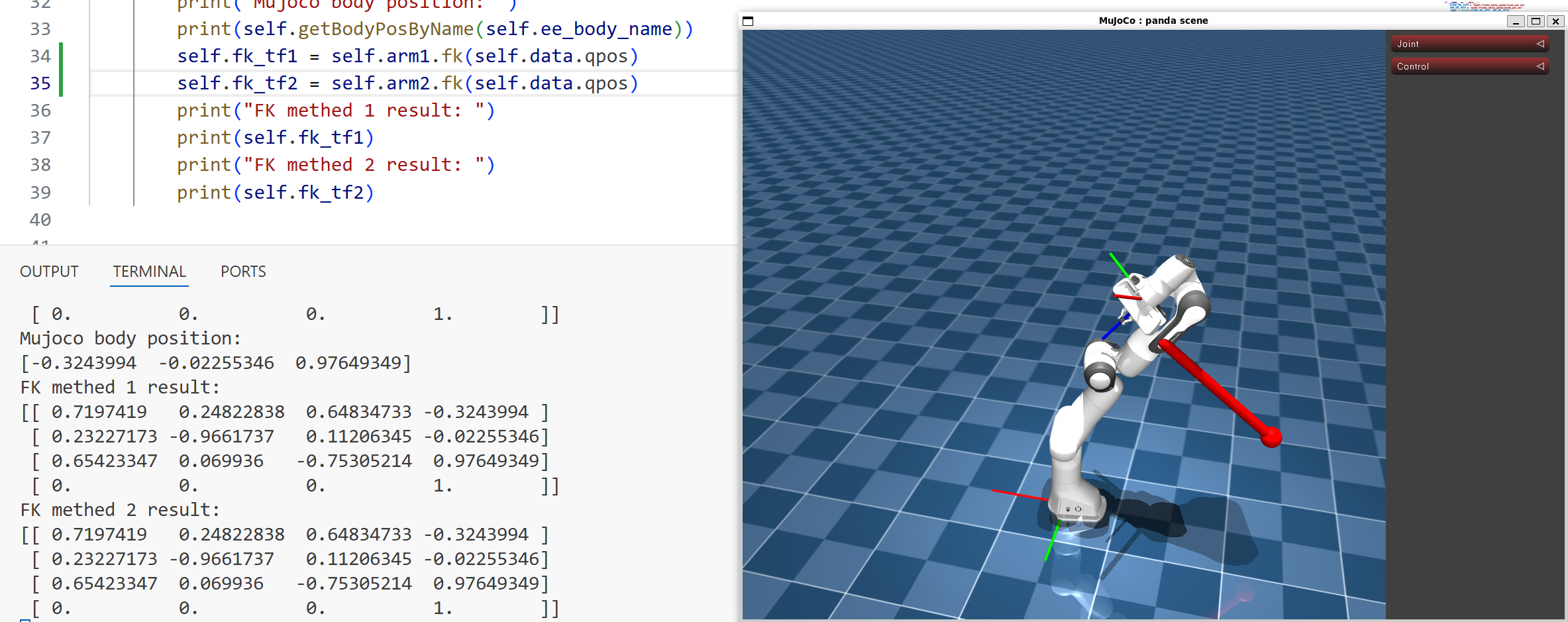Open the PORTS panel tab
Screen dimensions: 1568x622
tap(243, 272)
